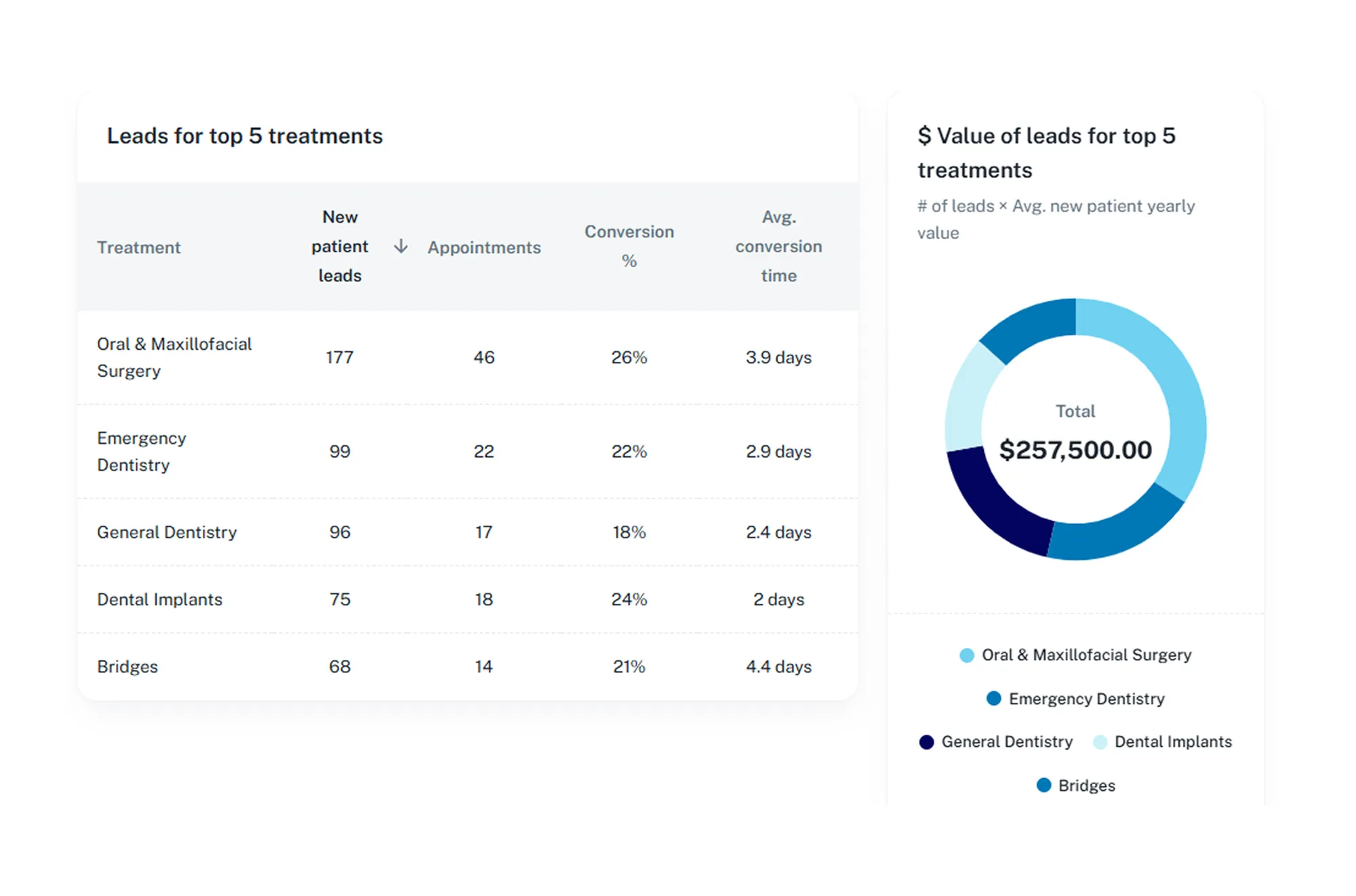
Task: Click the Dental Implants legend dot
Action: [1100, 741]
